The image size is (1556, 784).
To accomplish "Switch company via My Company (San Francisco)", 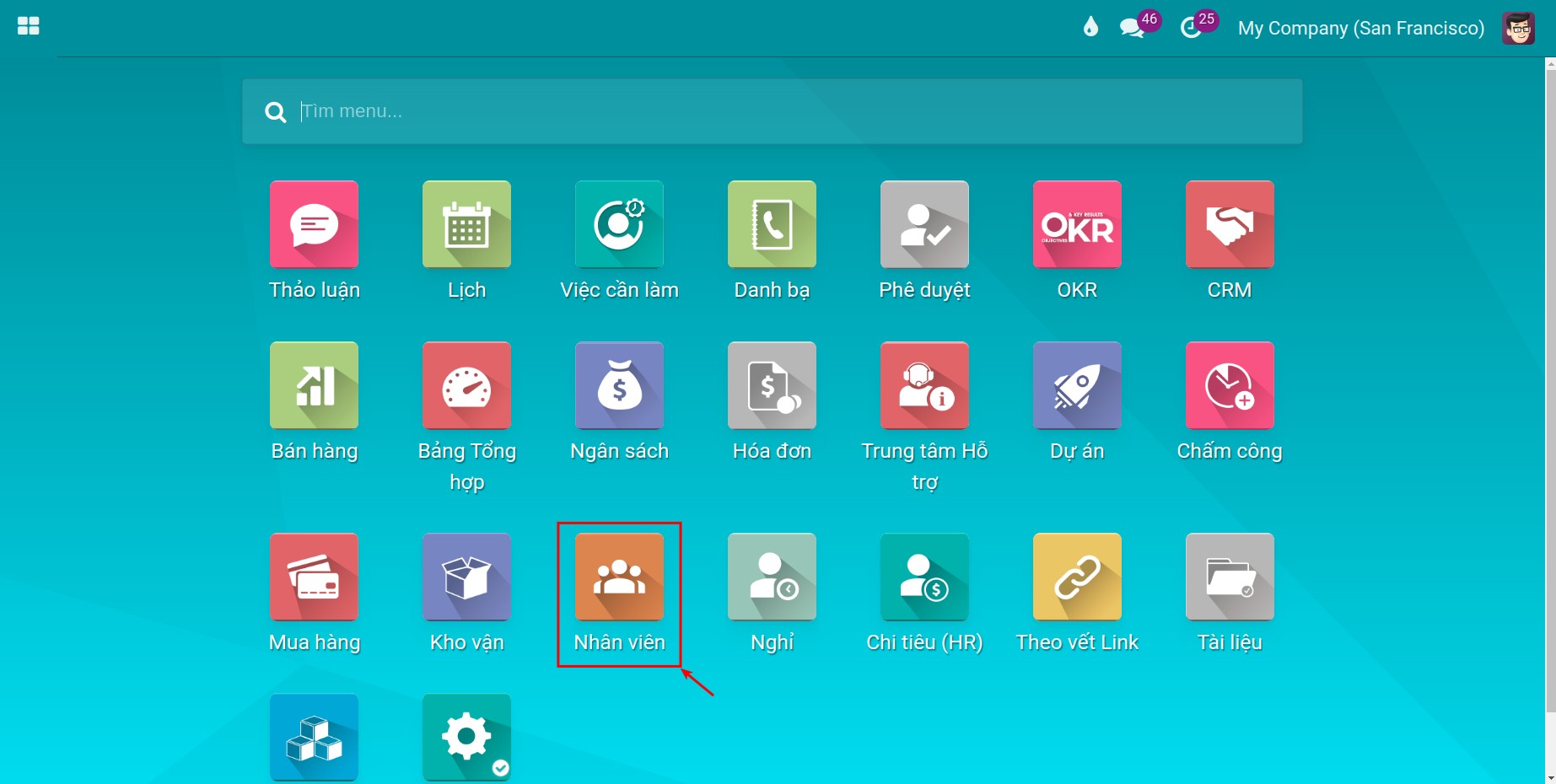I will click(x=1361, y=28).
